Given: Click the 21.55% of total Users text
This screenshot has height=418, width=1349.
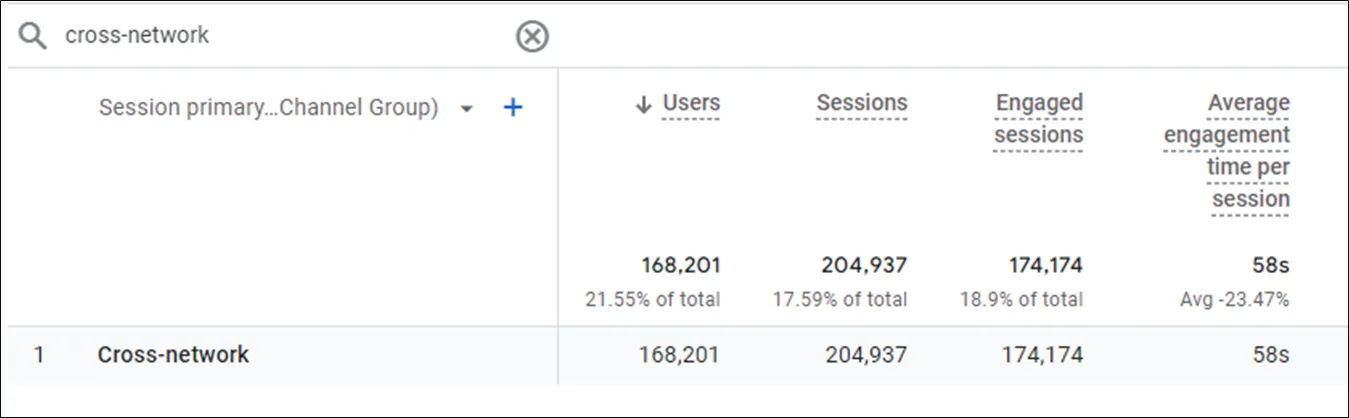Looking at the screenshot, I should pos(653,299).
